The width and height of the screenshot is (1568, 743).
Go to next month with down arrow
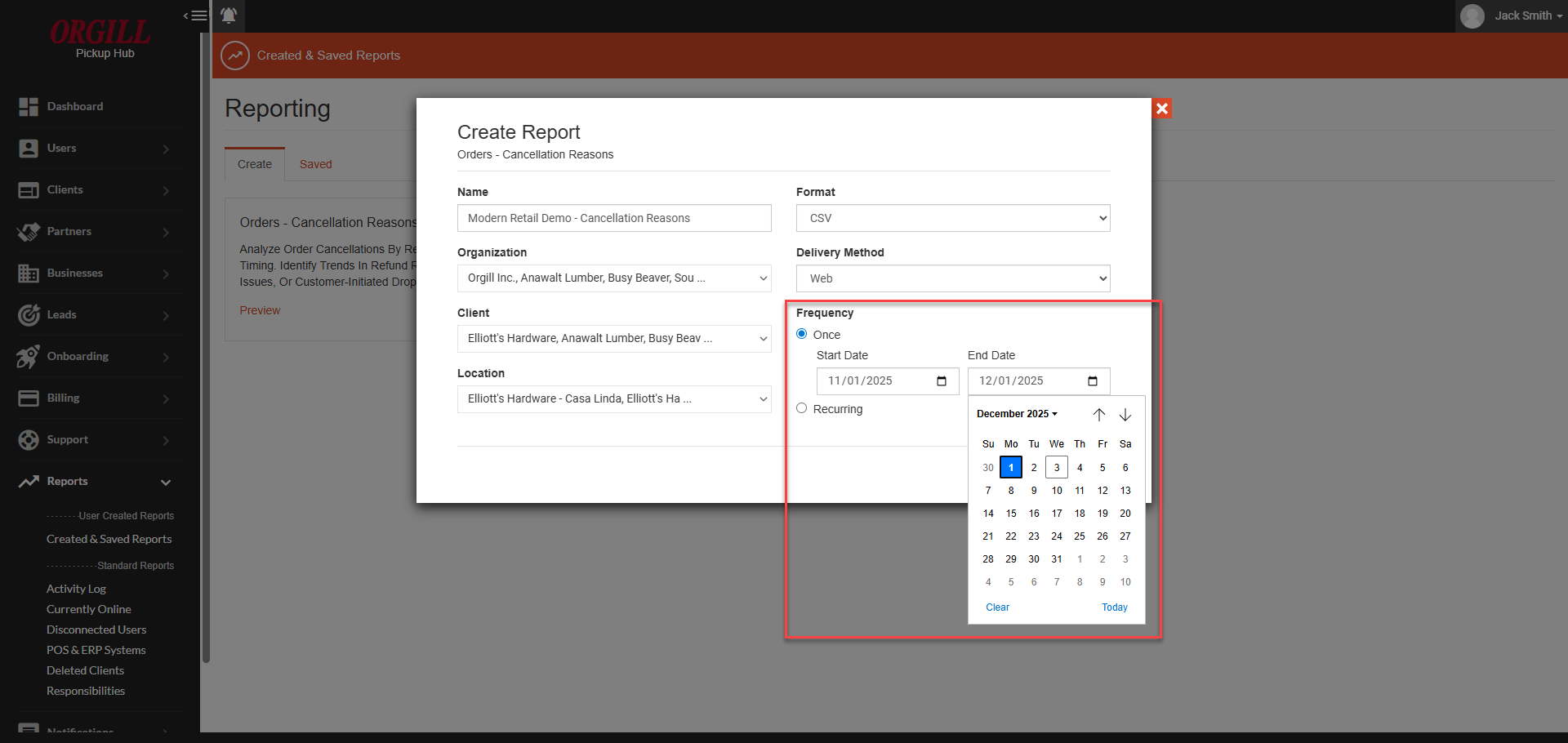pos(1125,415)
